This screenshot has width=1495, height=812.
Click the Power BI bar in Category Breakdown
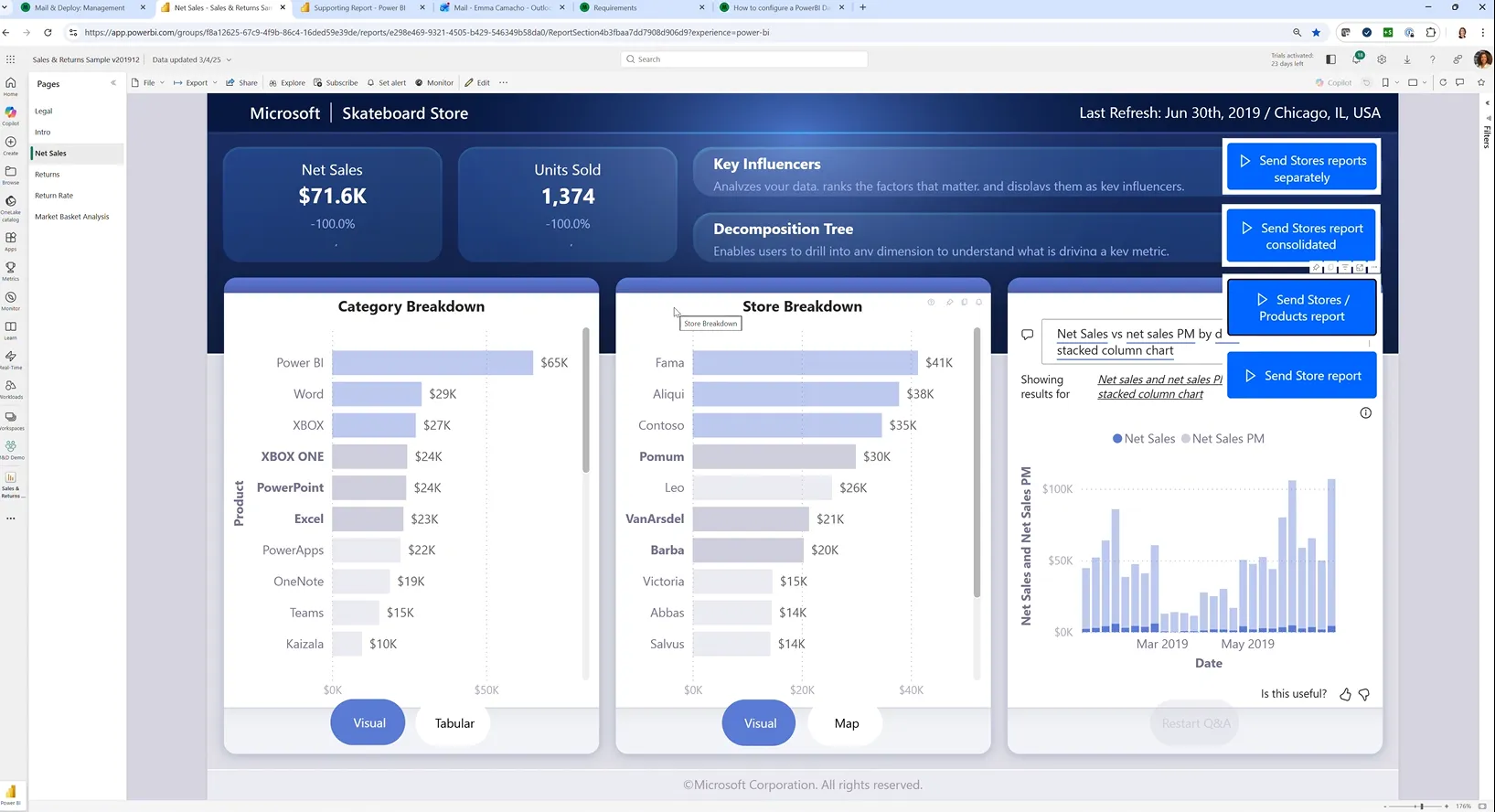[432, 363]
